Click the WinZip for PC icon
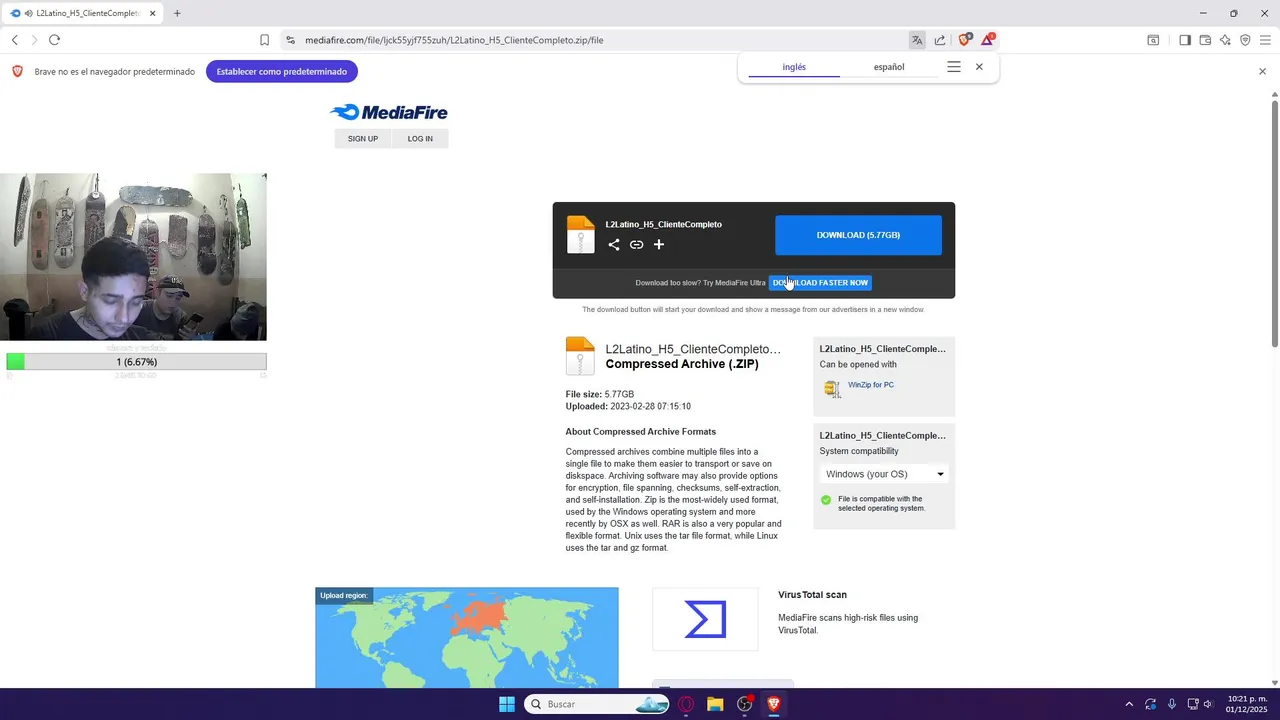Image resolution: width=1280 pixels, height=720 pixels. pyautogui.click(x=832, y=388)
